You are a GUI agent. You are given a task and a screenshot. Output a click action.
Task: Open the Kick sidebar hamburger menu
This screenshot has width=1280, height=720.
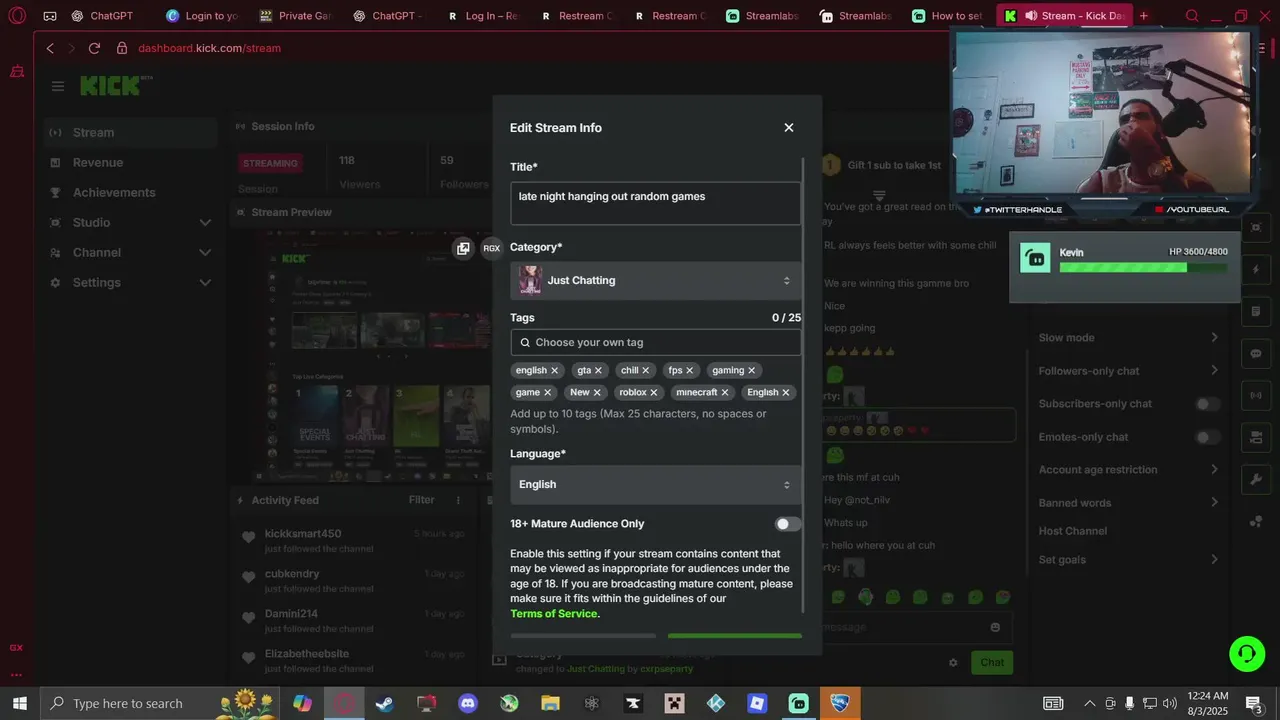[58, 86]
